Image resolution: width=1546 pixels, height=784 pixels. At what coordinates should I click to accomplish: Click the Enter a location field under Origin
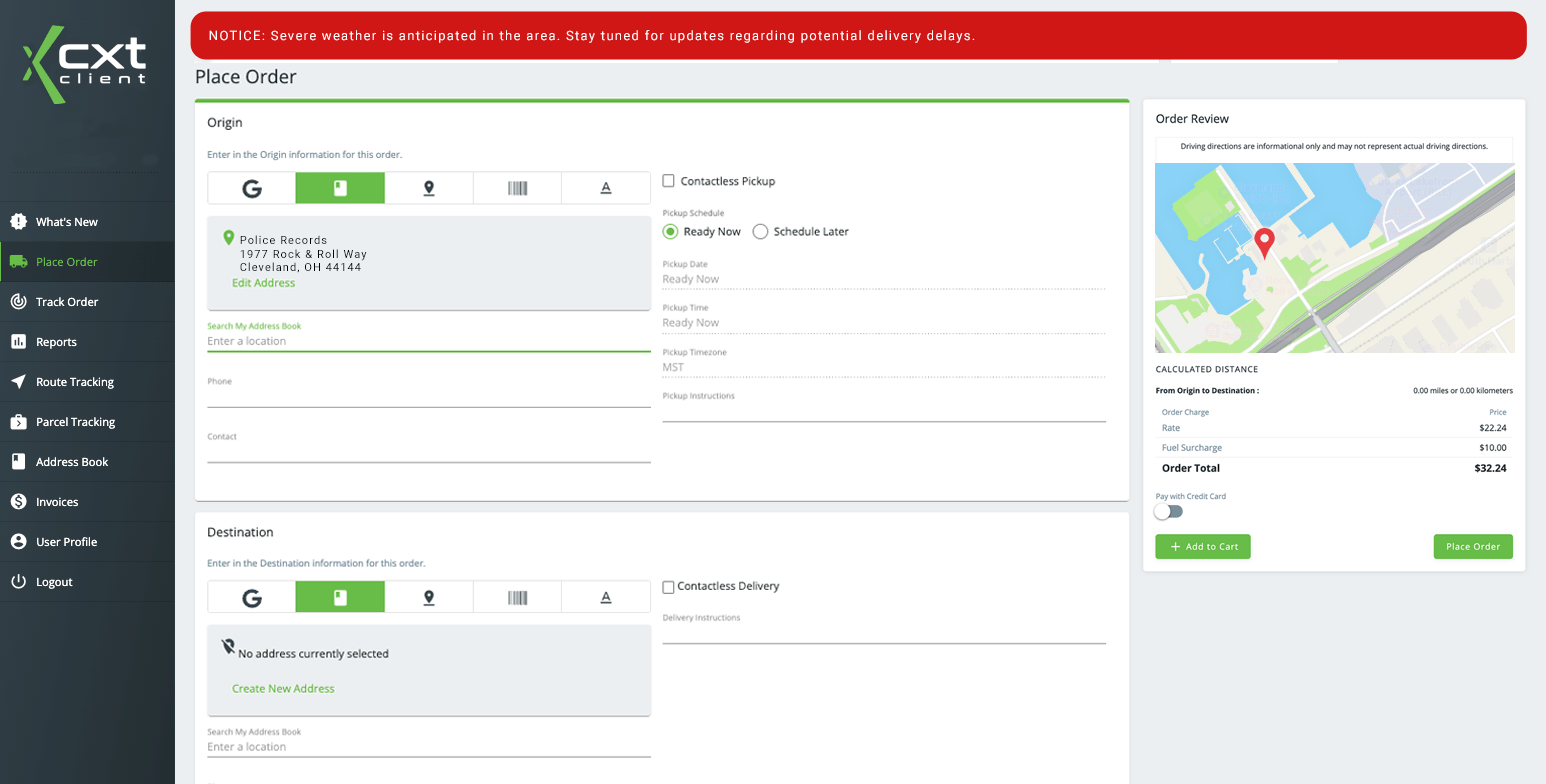point(429,340)
